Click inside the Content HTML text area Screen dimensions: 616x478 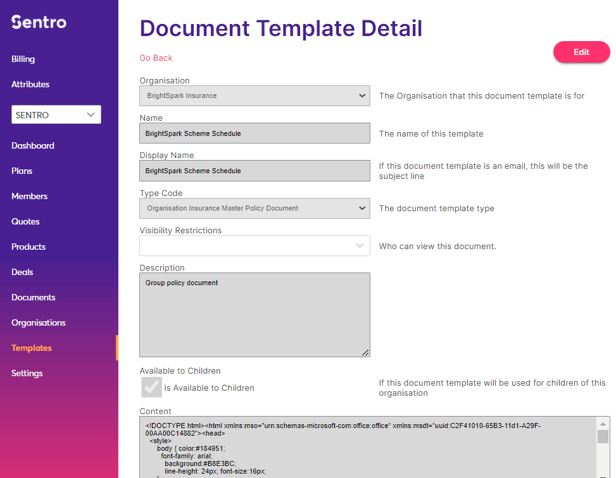pyautogui.click(x=368, y=447)
